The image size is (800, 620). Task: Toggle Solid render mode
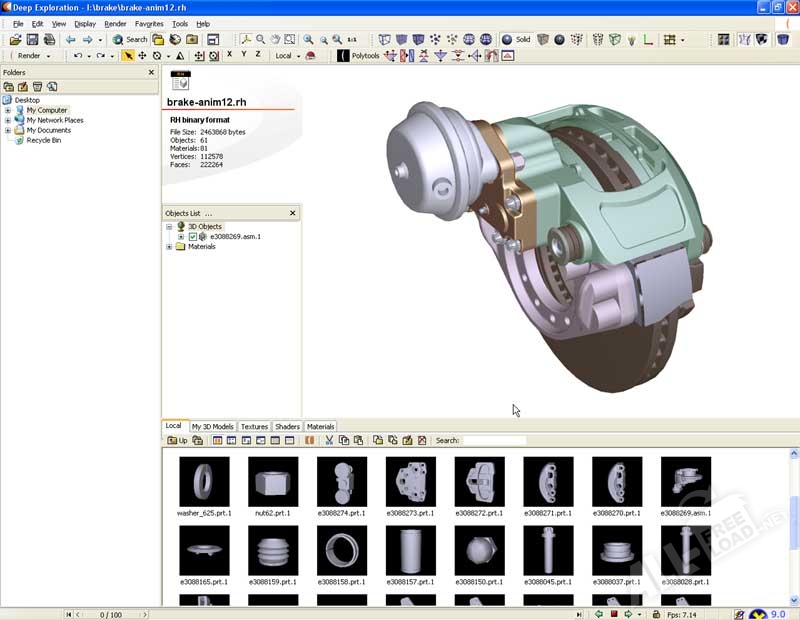(x=516, y=40)
